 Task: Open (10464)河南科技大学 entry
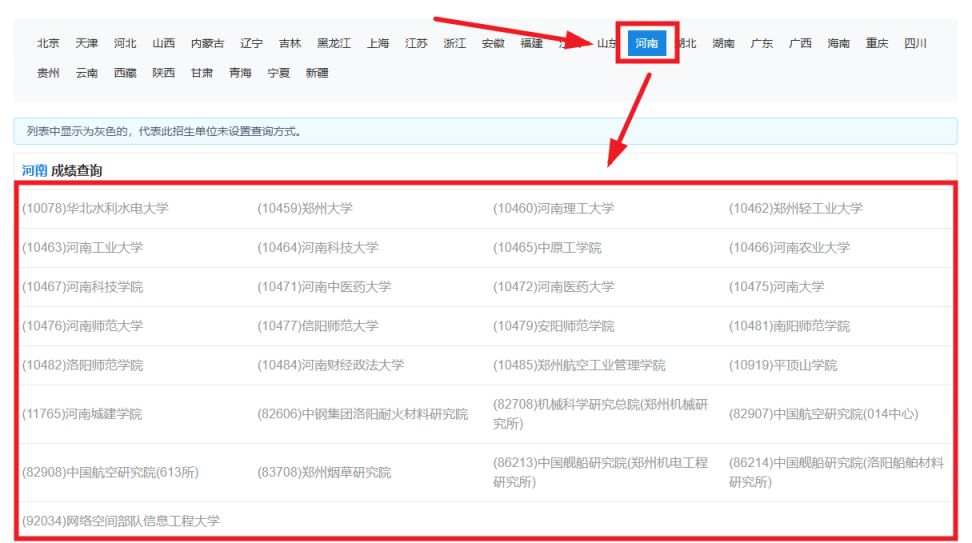pyautogui.click(x=318, y=247)
